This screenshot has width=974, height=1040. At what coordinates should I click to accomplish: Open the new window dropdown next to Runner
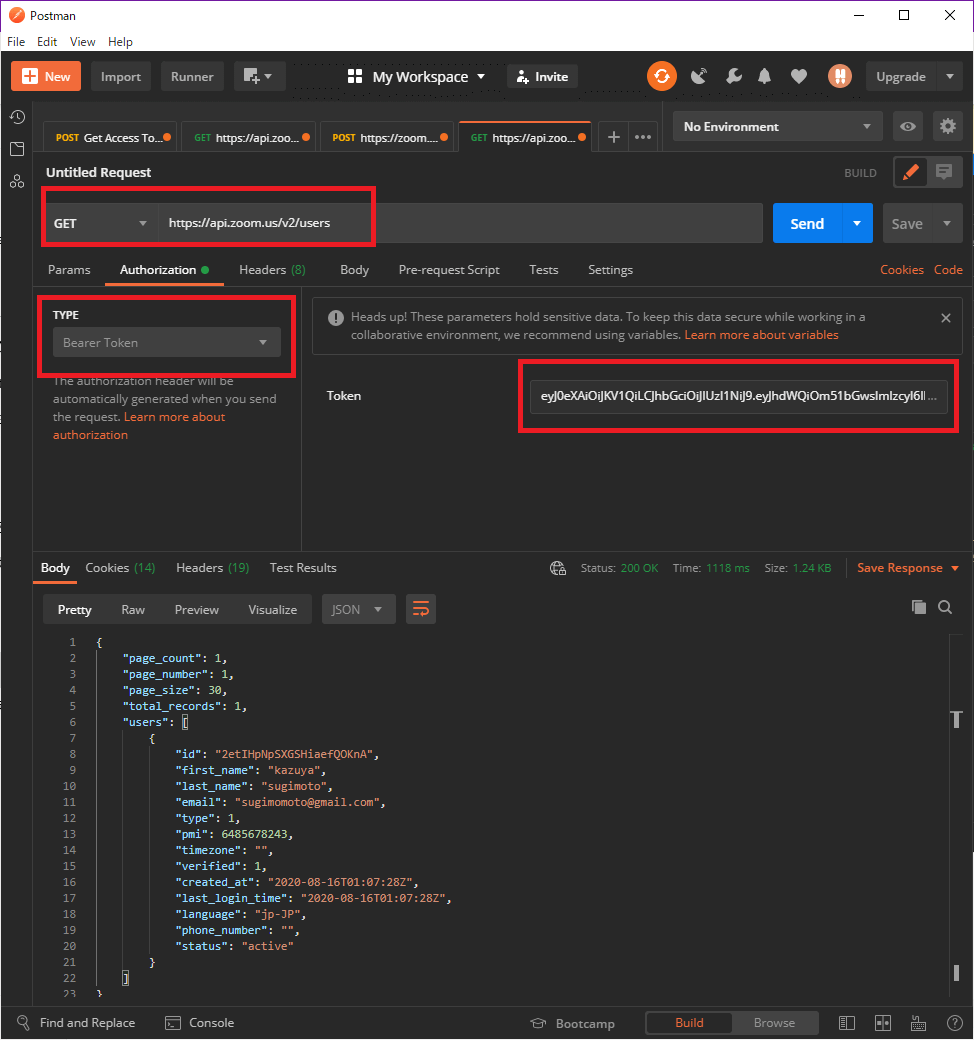(259, 76)
